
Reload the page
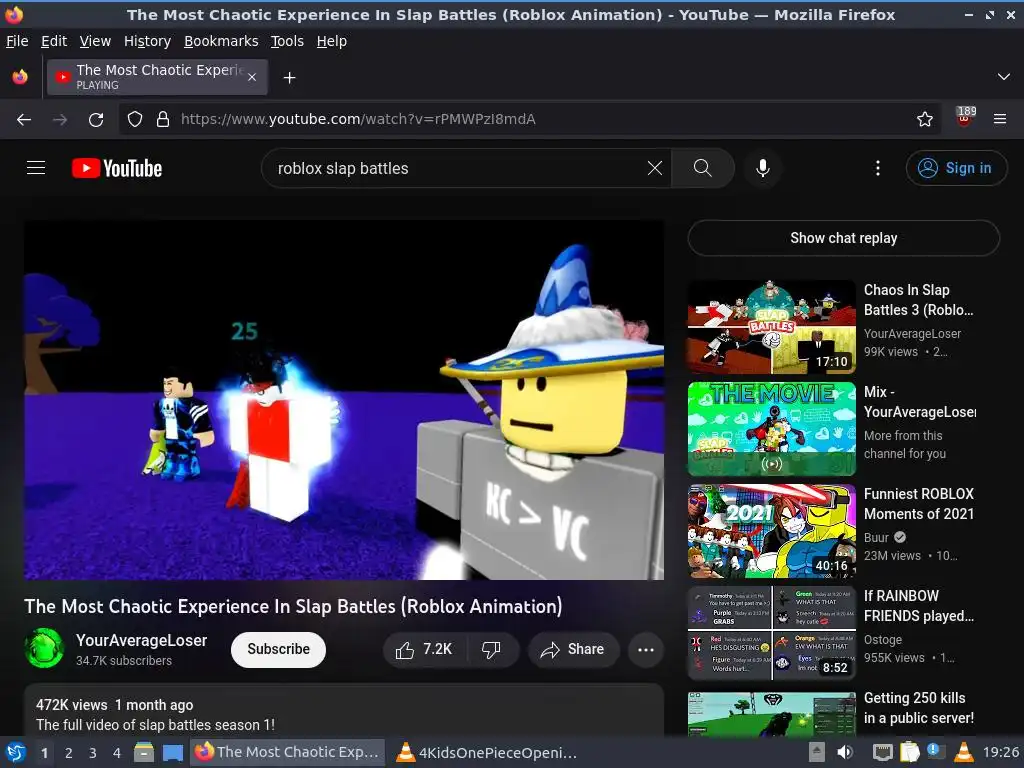pos(96,119)
